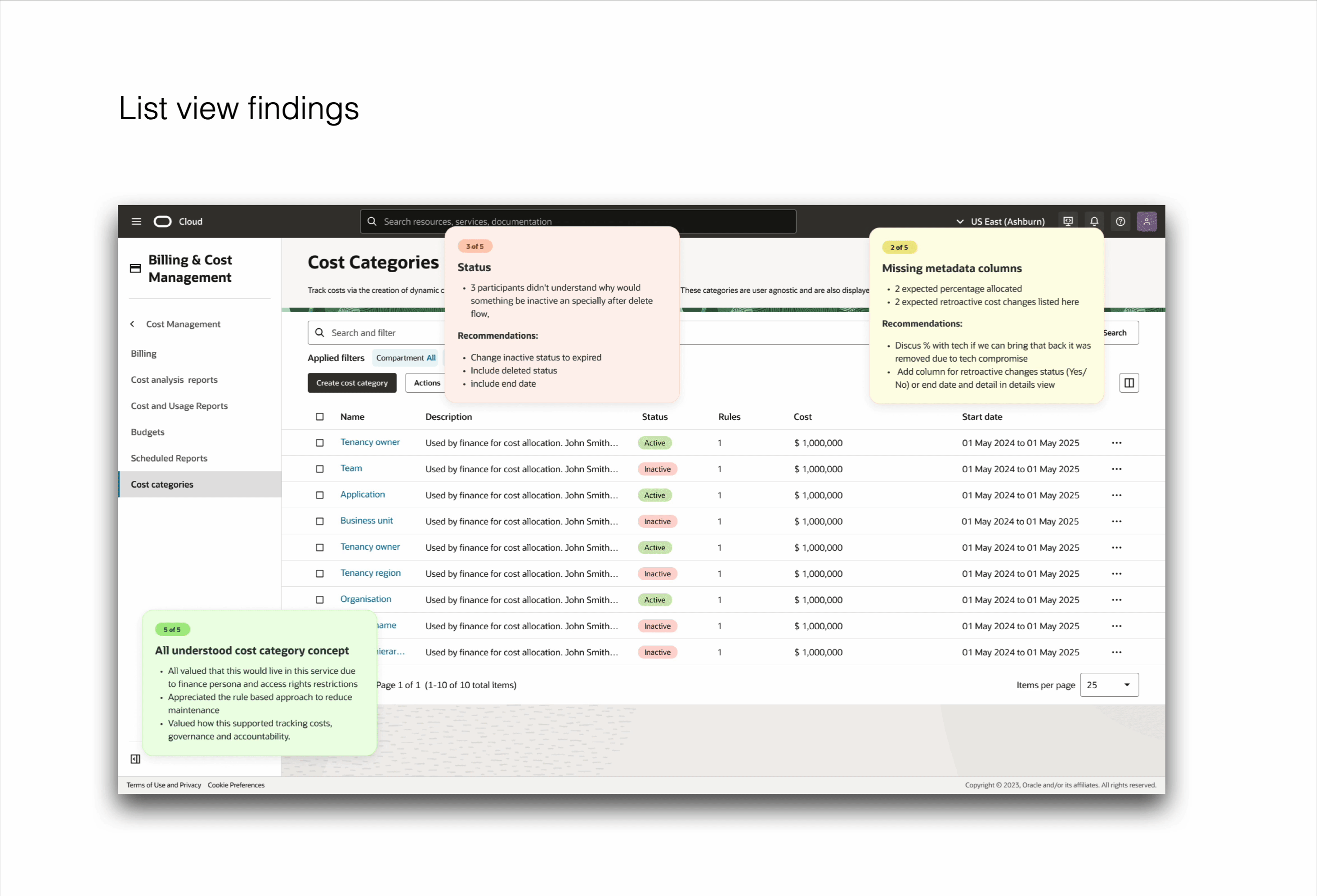Open the user profile avatar
The height and width of the screenshot is (896, 1317).
pyautogui.click(x=1147, y=222)
